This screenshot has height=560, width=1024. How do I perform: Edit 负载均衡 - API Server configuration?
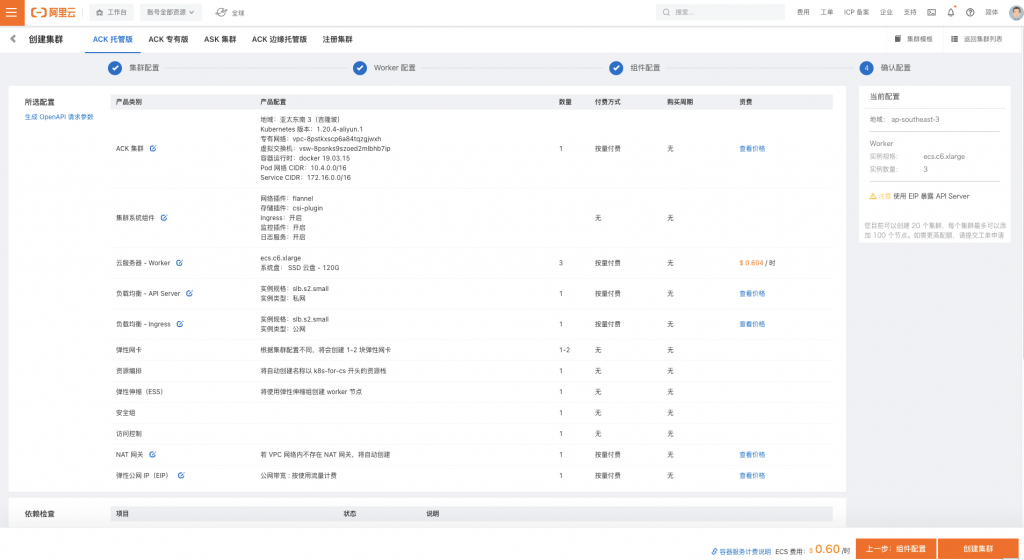189,293
